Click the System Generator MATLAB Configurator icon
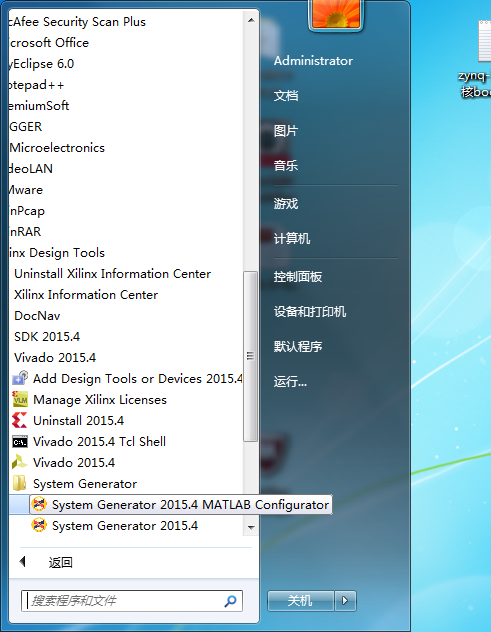 (x=39, y=504)
